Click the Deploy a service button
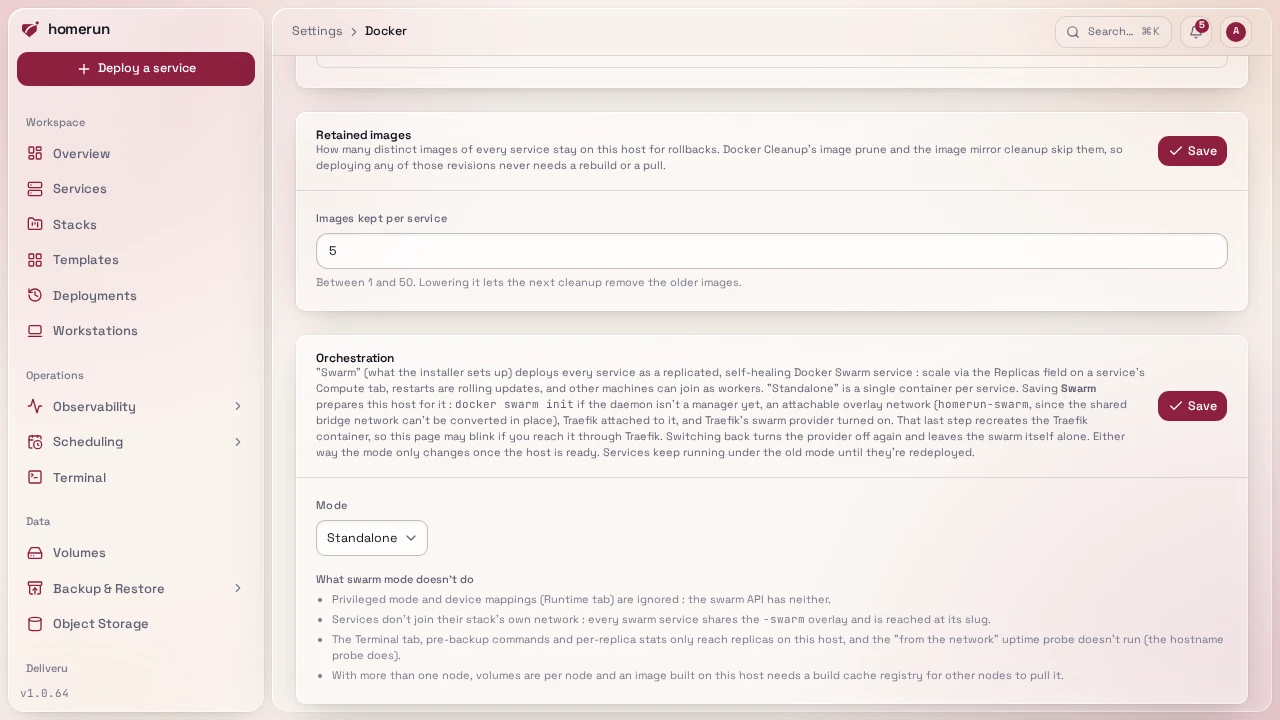The height and width of the screenshot is (720, 1280). coord(136,69)
